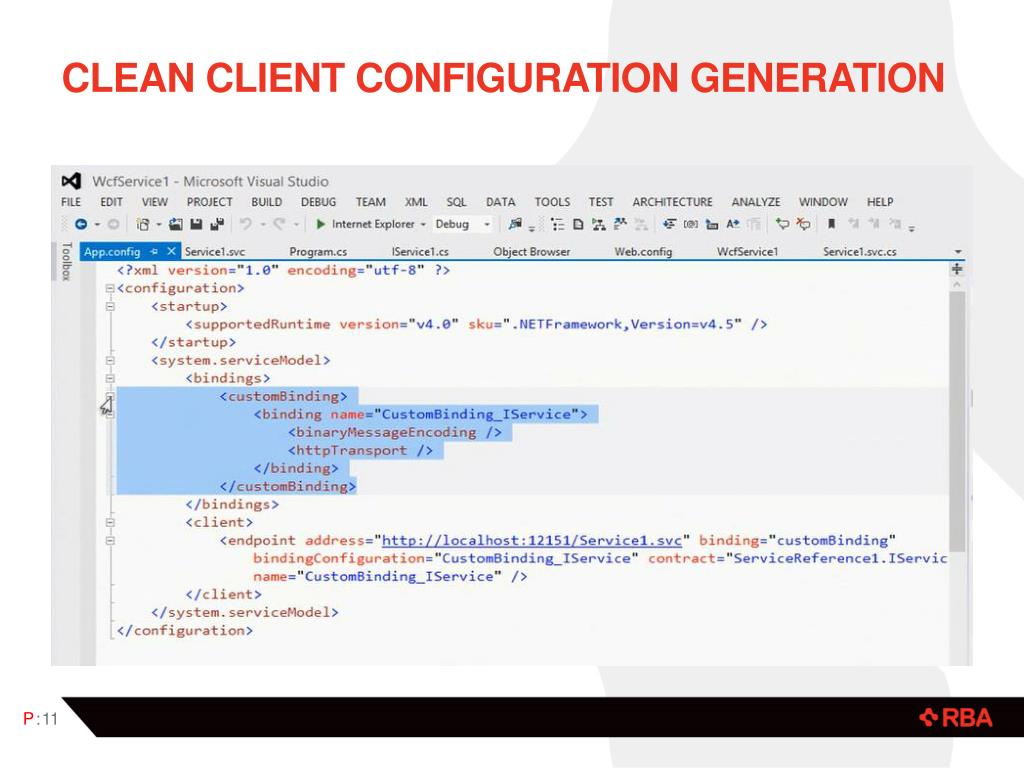Click the Bookmark icon in the toolbar

tap(831, 224)
